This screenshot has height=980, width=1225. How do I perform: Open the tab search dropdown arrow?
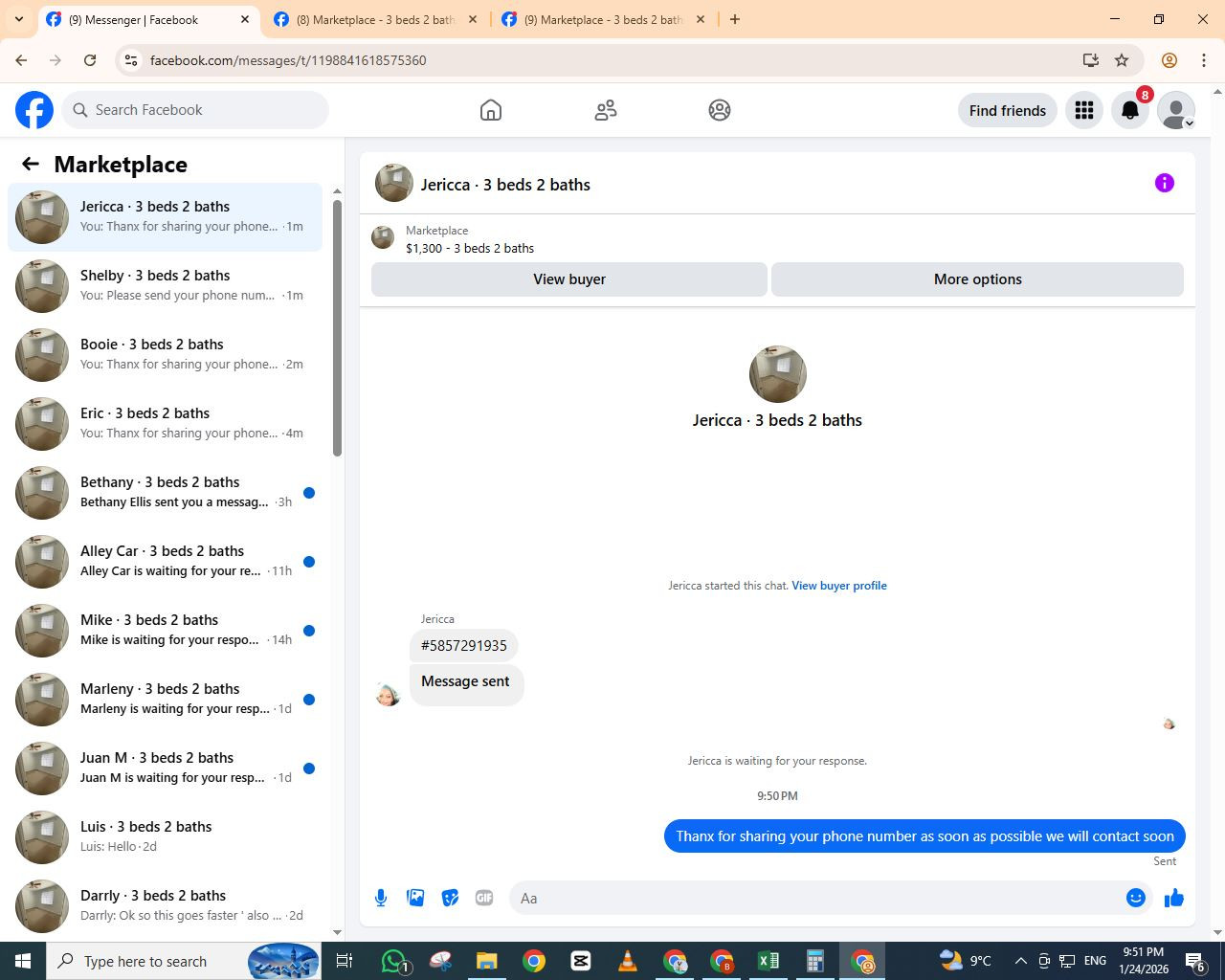point(18,19)
